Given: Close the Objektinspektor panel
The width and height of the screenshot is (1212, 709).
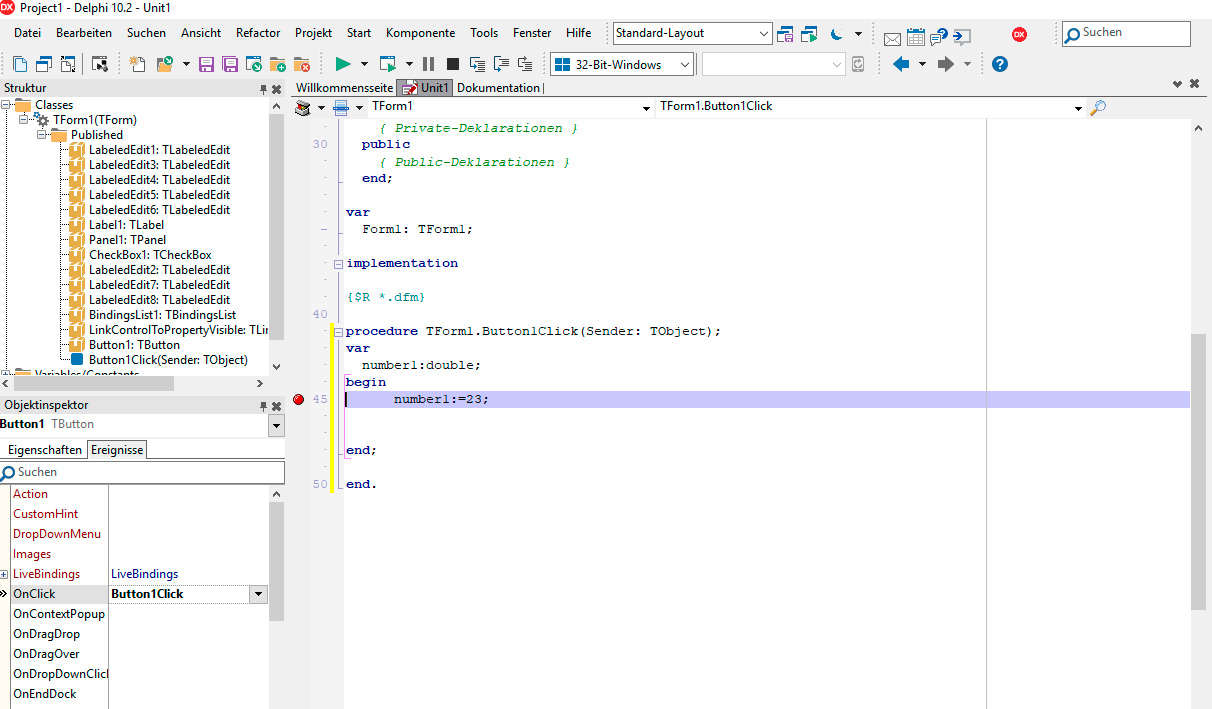Looking at the screenshot, I should tap(277, 406).
